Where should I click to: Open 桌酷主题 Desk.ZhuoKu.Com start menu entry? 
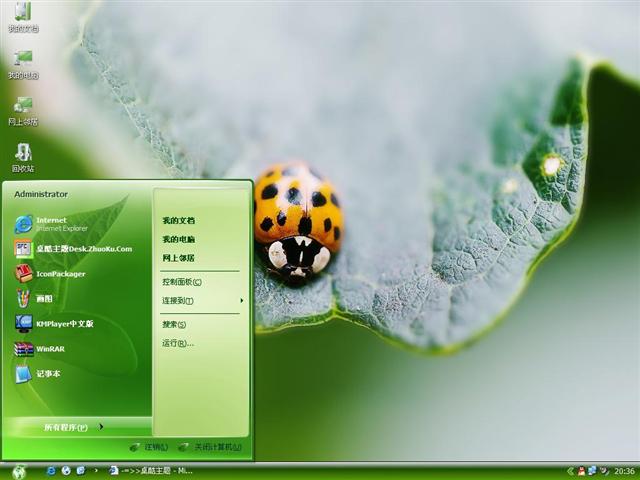coord(73,249)
